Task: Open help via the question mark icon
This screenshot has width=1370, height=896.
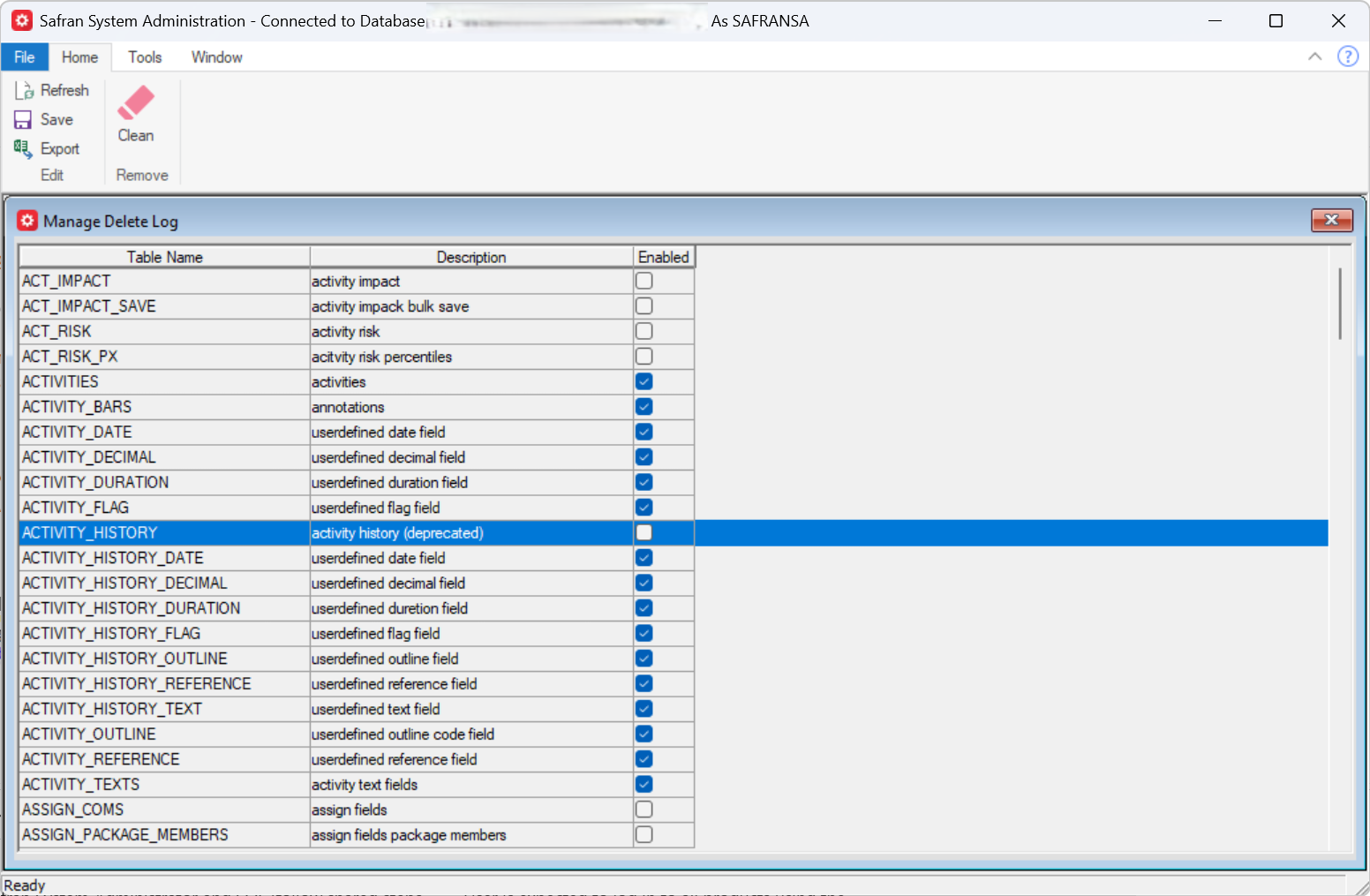Action: pyautogui.click(x=1348, y=56)
